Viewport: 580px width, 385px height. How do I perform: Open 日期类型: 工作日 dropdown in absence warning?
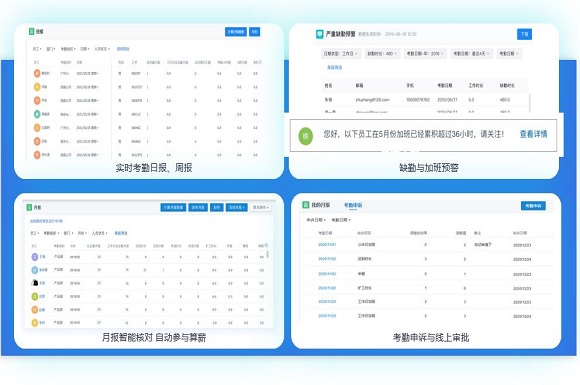tap(340, 54)
